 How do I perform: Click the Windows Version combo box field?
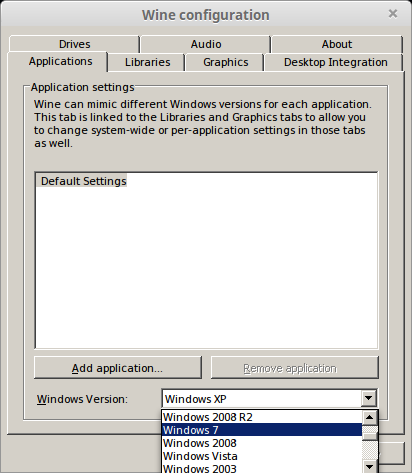[262, 399]
